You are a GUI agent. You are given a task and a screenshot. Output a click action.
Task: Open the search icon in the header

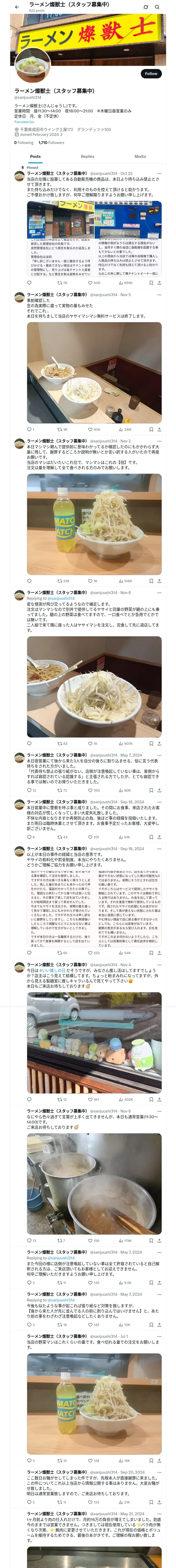(157, 7)
